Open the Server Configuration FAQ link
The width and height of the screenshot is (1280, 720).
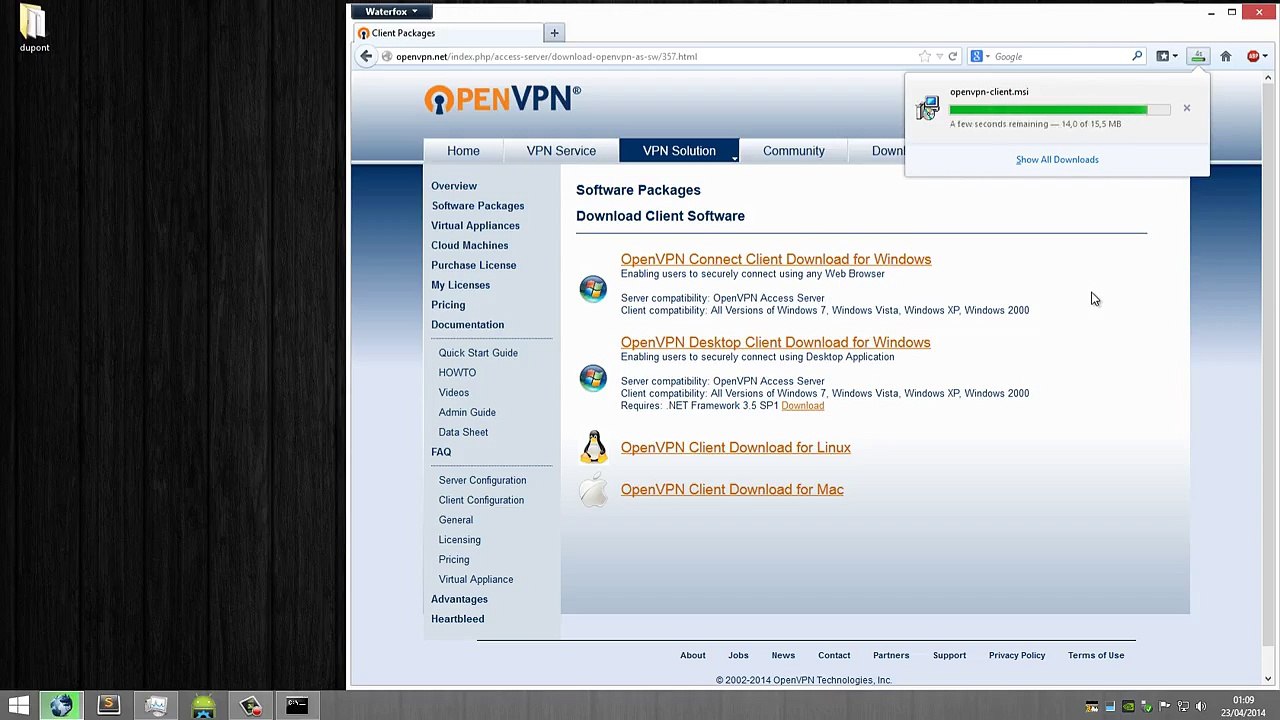click(x=482, y=480)
